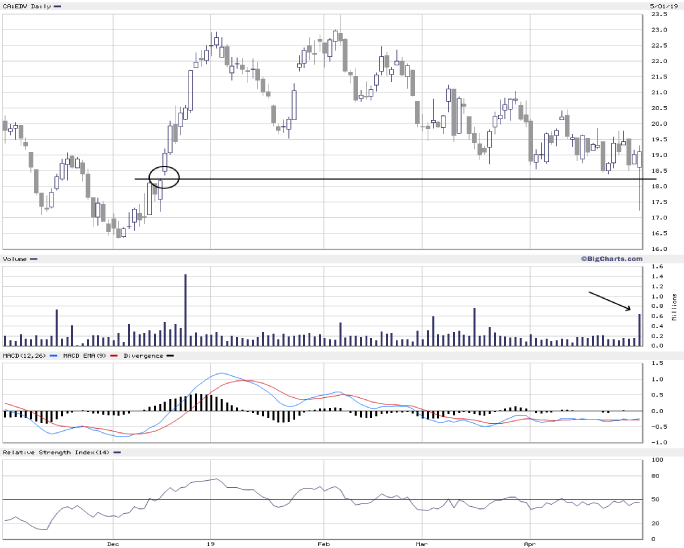The image size is (684, 548).
Task: Click the Apr label on the time axis
Action: (x=529, y=544)
